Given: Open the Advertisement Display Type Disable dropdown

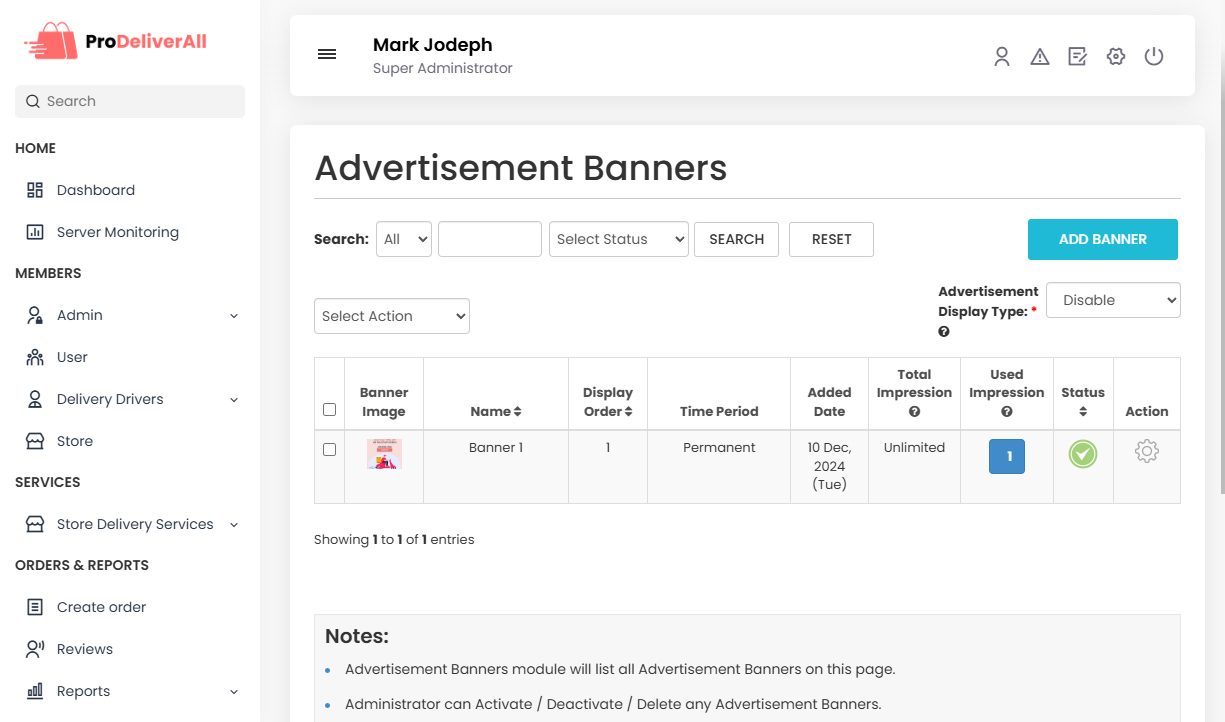Looking at the screenshot, I should click(1113, 300).
